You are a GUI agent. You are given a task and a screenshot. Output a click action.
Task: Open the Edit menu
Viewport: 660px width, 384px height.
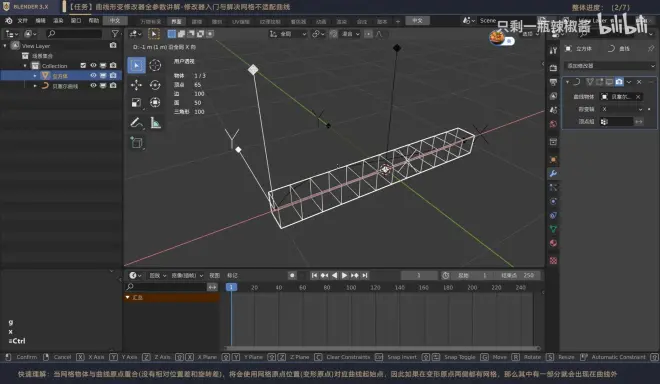point(40,21)
